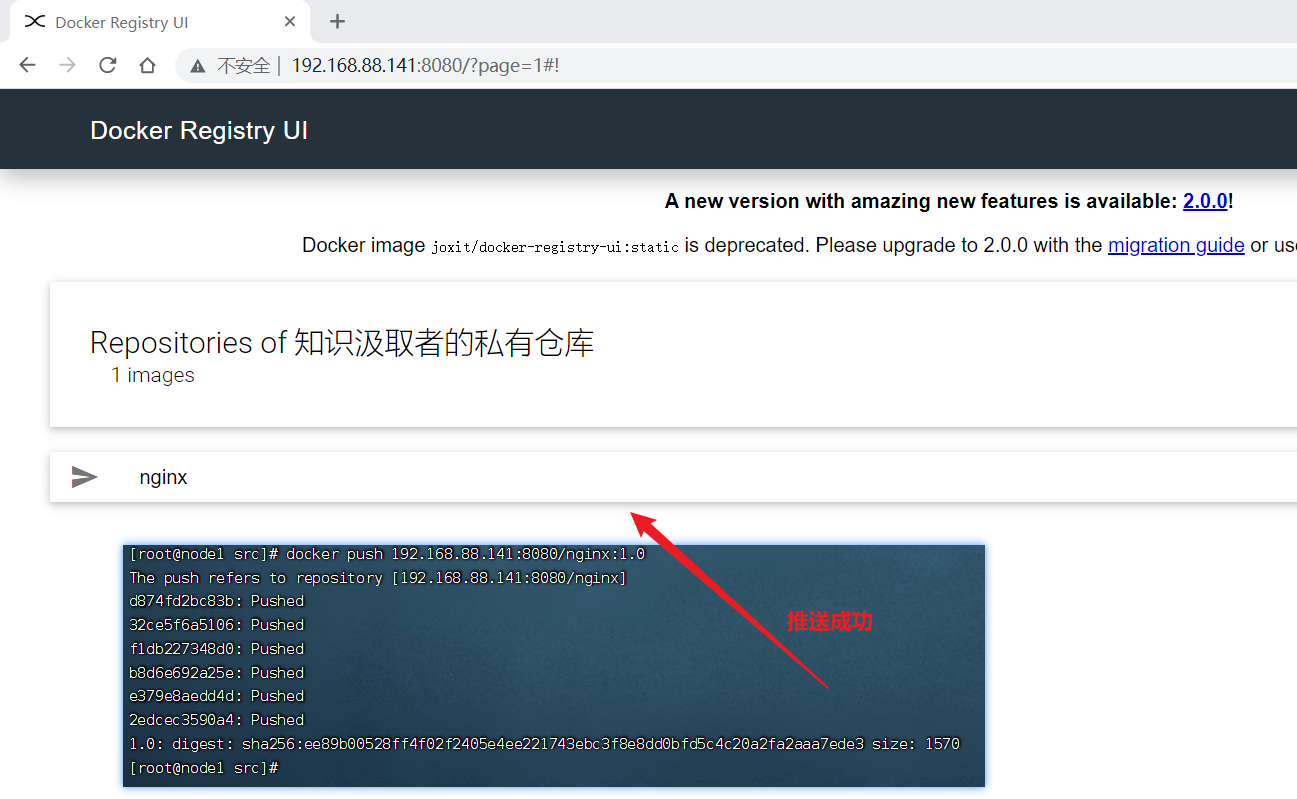
Task: Click the 1 images count text
Action: (x=152, y=375)
